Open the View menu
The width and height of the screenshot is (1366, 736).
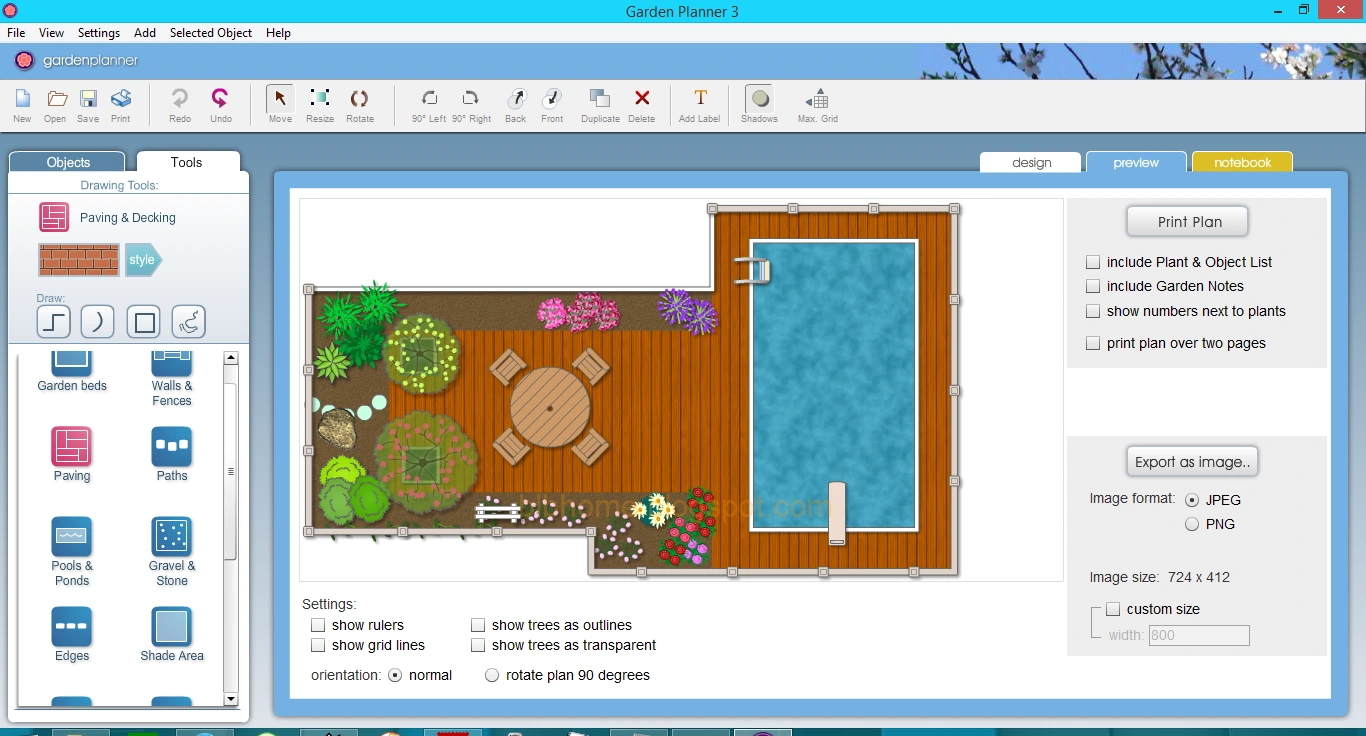(x=51, y=33)
